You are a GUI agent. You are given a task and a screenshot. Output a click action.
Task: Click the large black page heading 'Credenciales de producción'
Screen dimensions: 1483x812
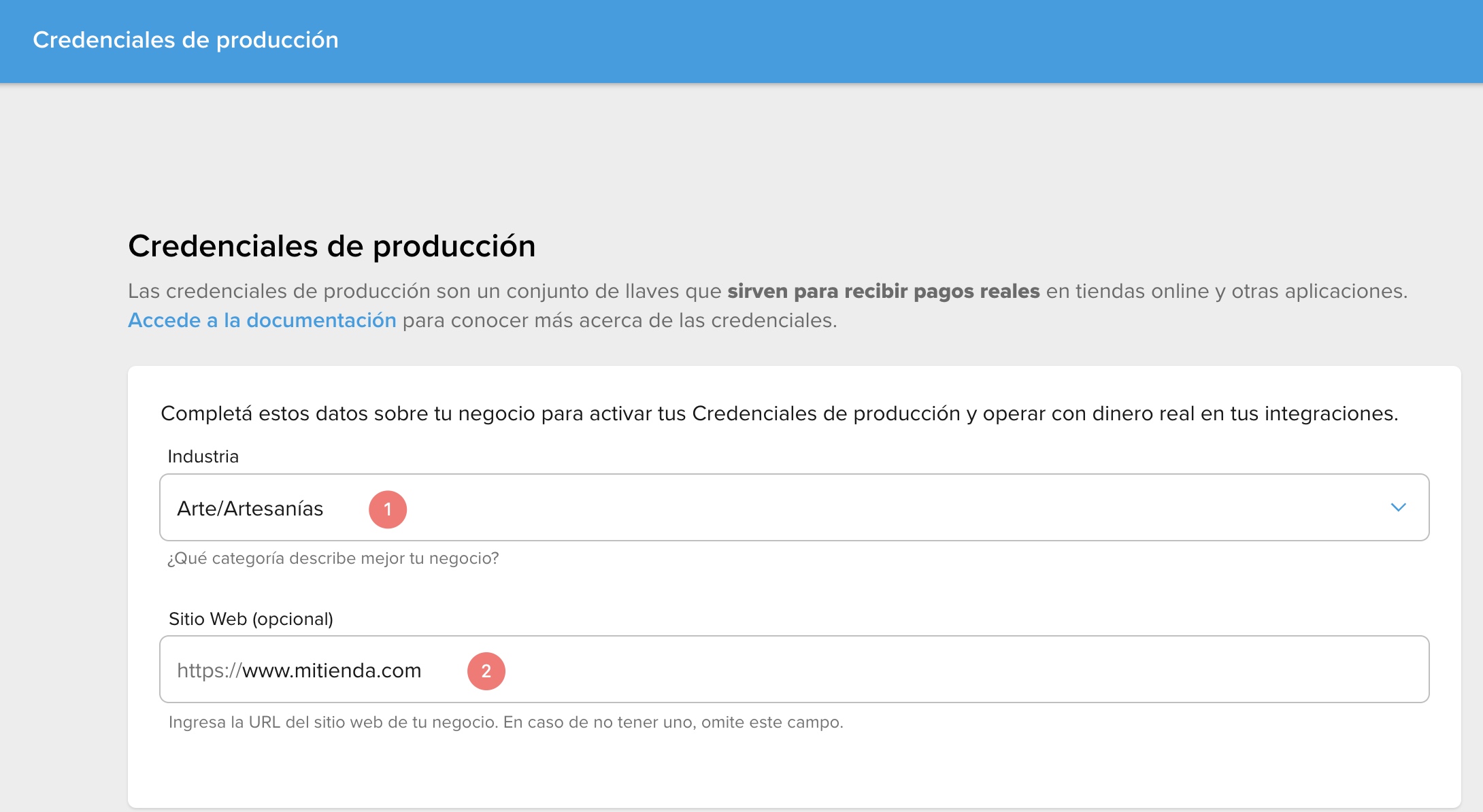click(331, 246)
